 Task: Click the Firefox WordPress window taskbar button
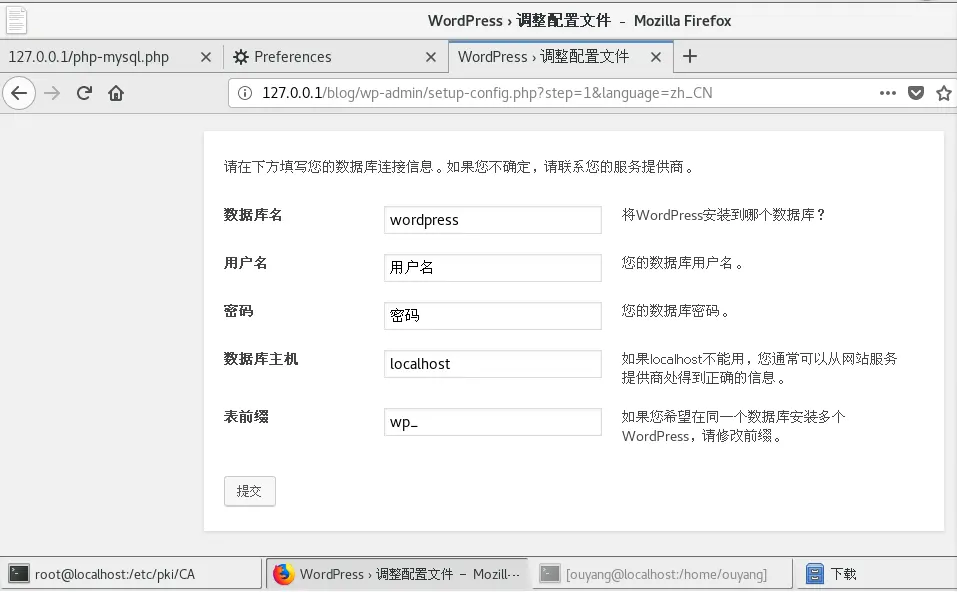click(x=397, y=574)
